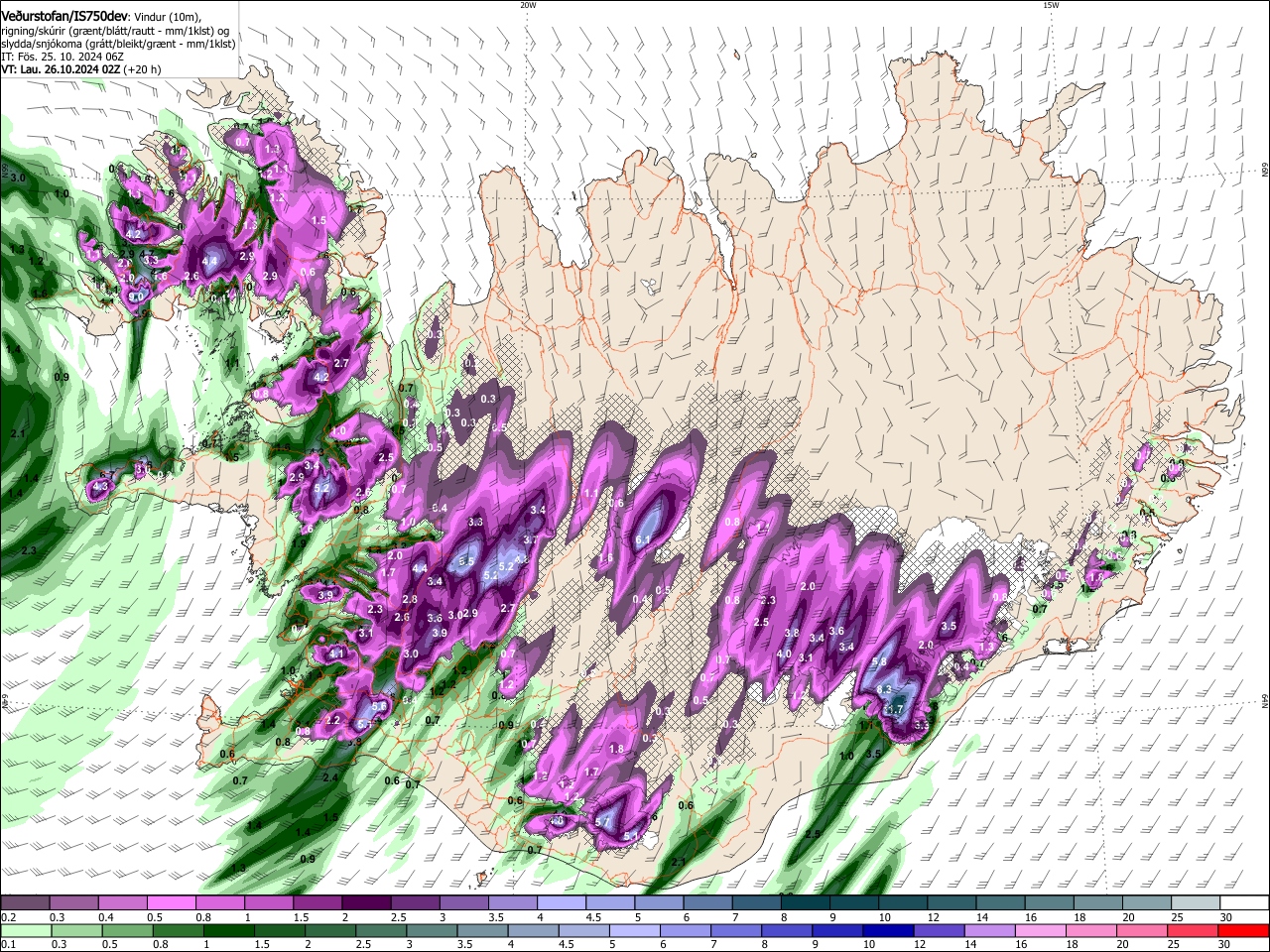Select the rain-scale swatch between 10 and 12
Screen dimensions: 1270x952
[888, 930]
